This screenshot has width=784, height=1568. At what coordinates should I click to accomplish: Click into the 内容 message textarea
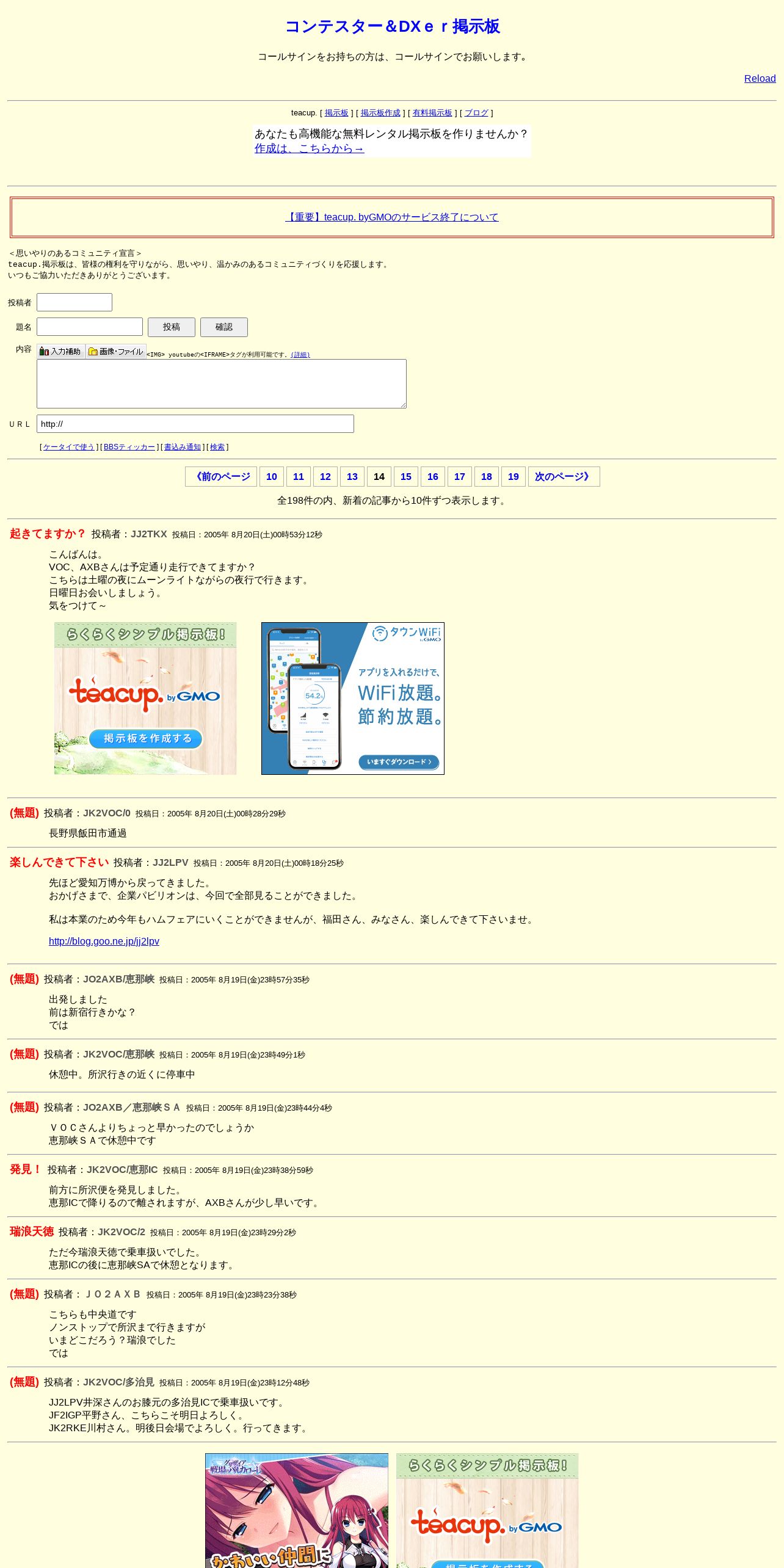tap(222, 383)
